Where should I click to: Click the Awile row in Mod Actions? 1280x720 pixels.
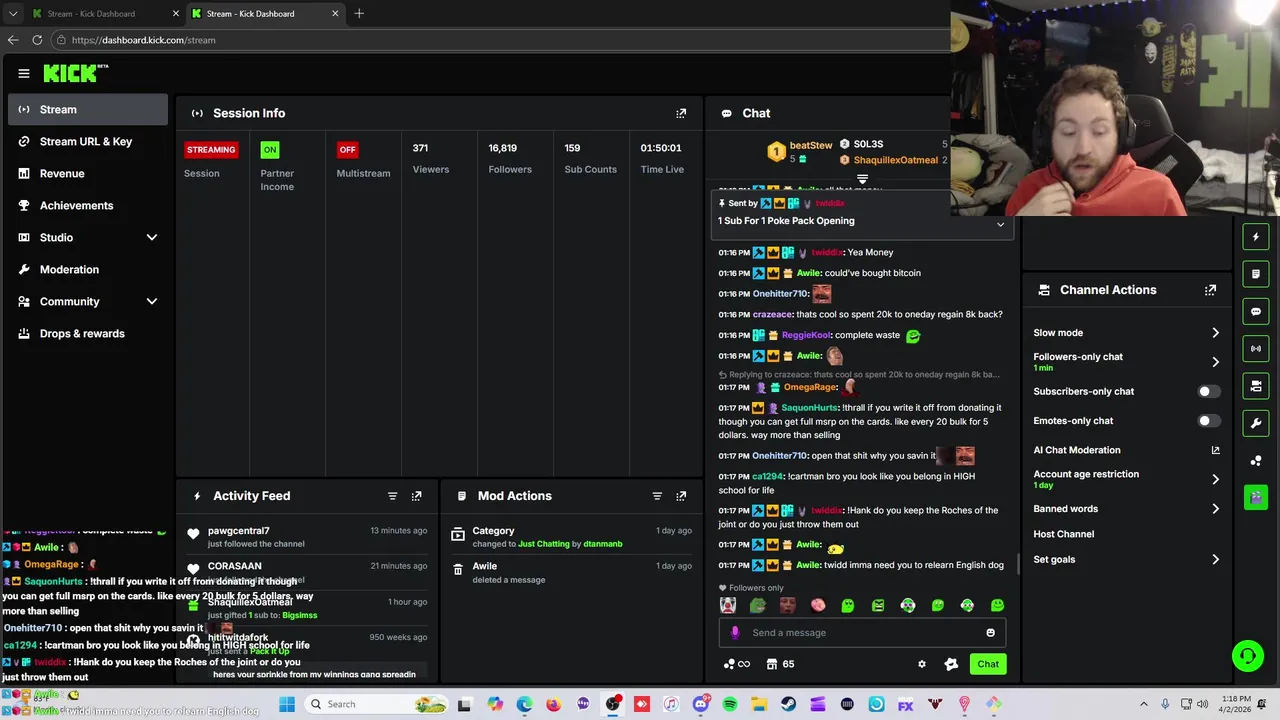570,573
